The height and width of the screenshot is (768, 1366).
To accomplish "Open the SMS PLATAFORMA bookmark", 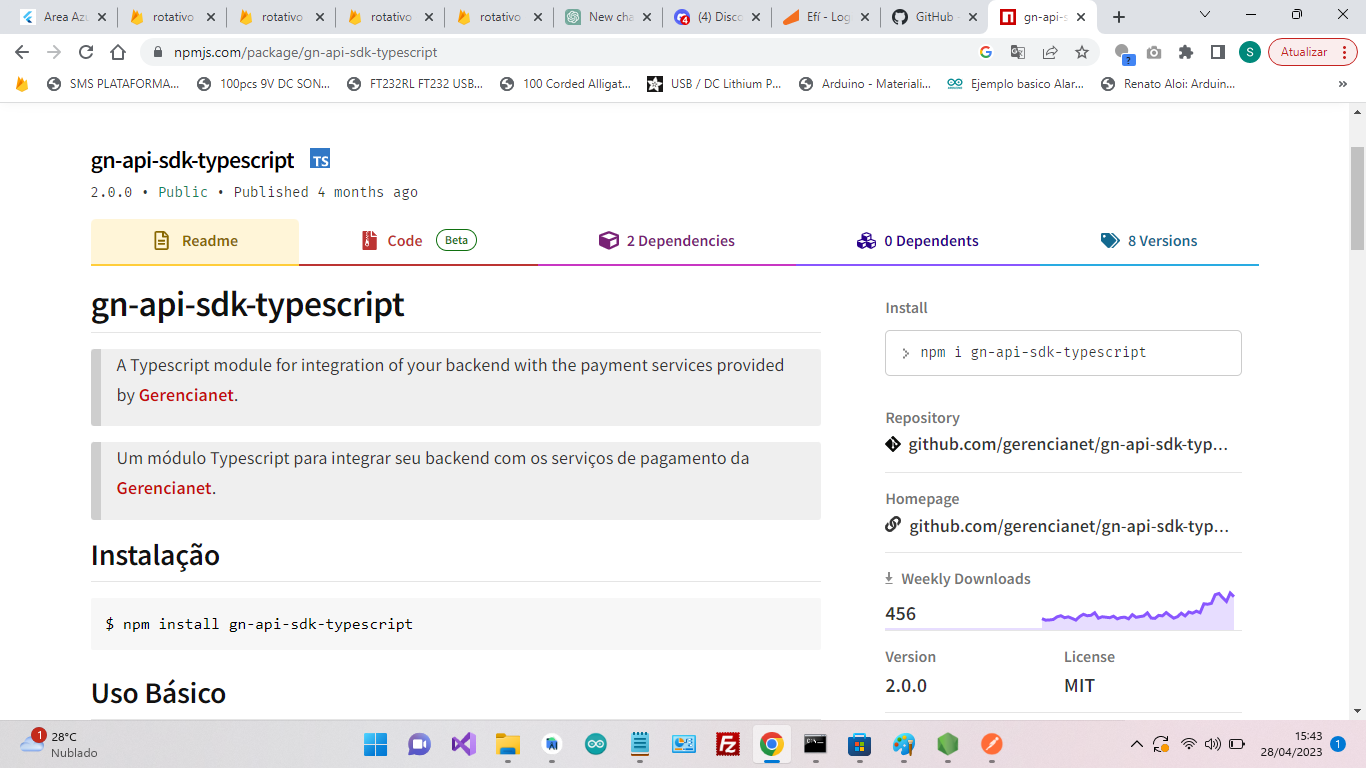I will click(x=113, y=84).
